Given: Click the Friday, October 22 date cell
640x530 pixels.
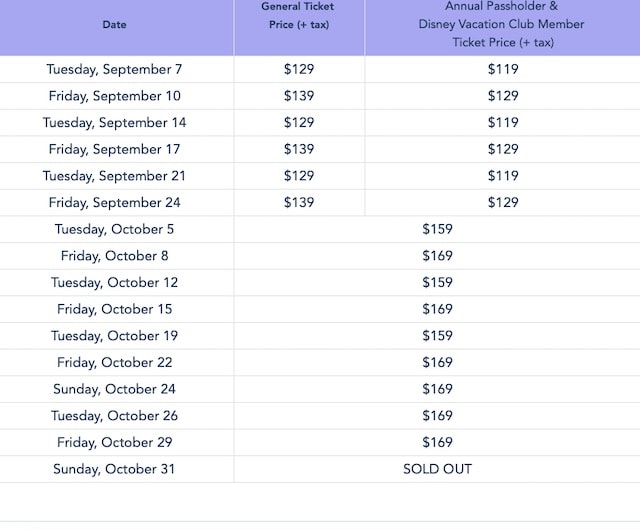Looking at the screenshot, I should tap(114, 362).
